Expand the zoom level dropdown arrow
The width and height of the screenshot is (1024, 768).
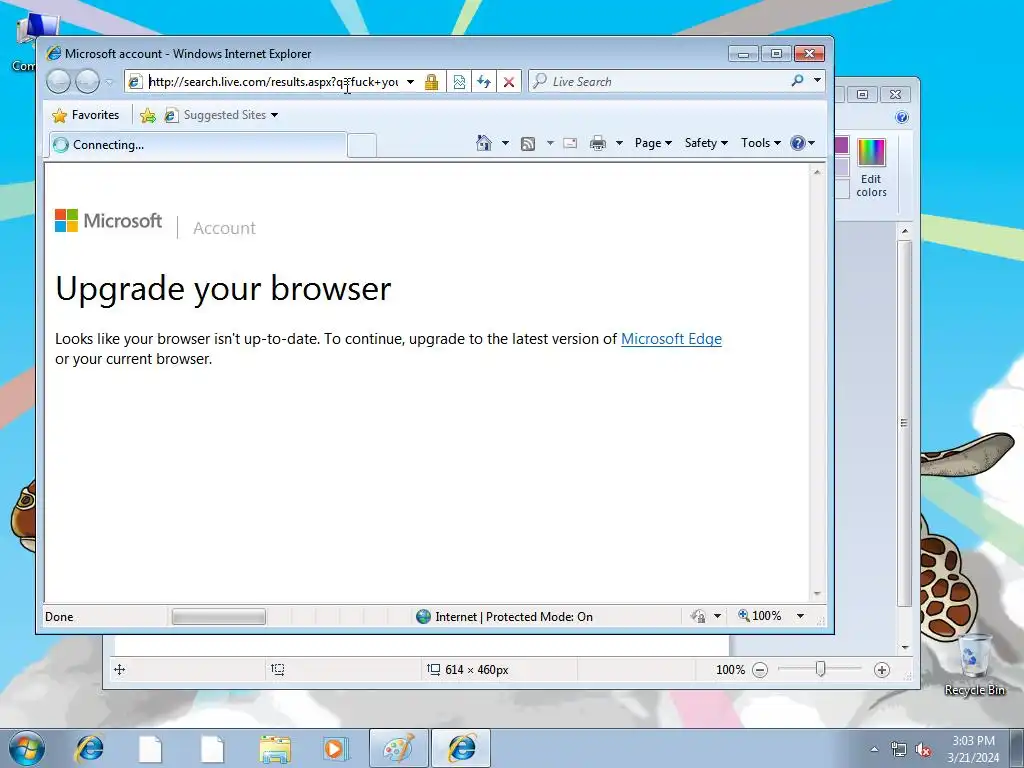801,616
